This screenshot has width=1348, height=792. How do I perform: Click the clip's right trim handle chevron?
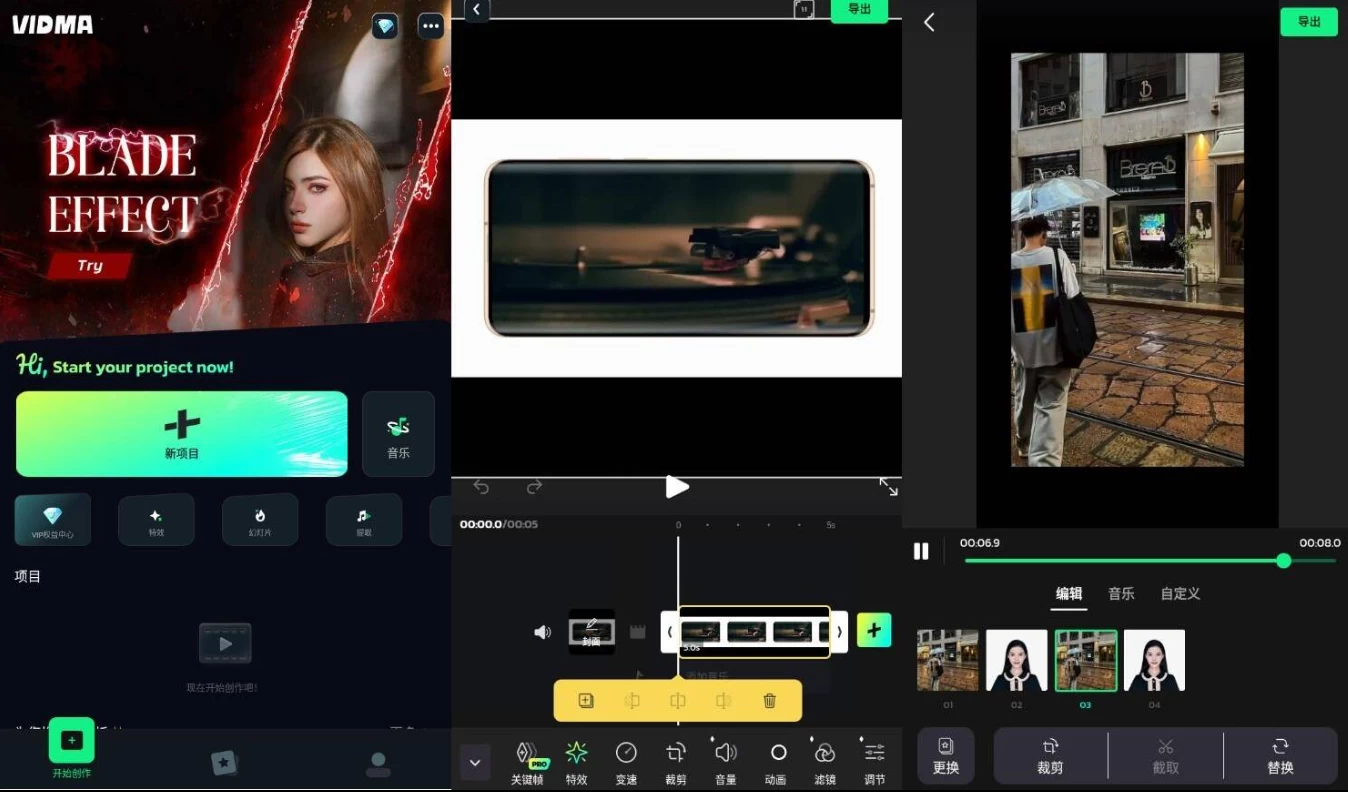(839, 632)
